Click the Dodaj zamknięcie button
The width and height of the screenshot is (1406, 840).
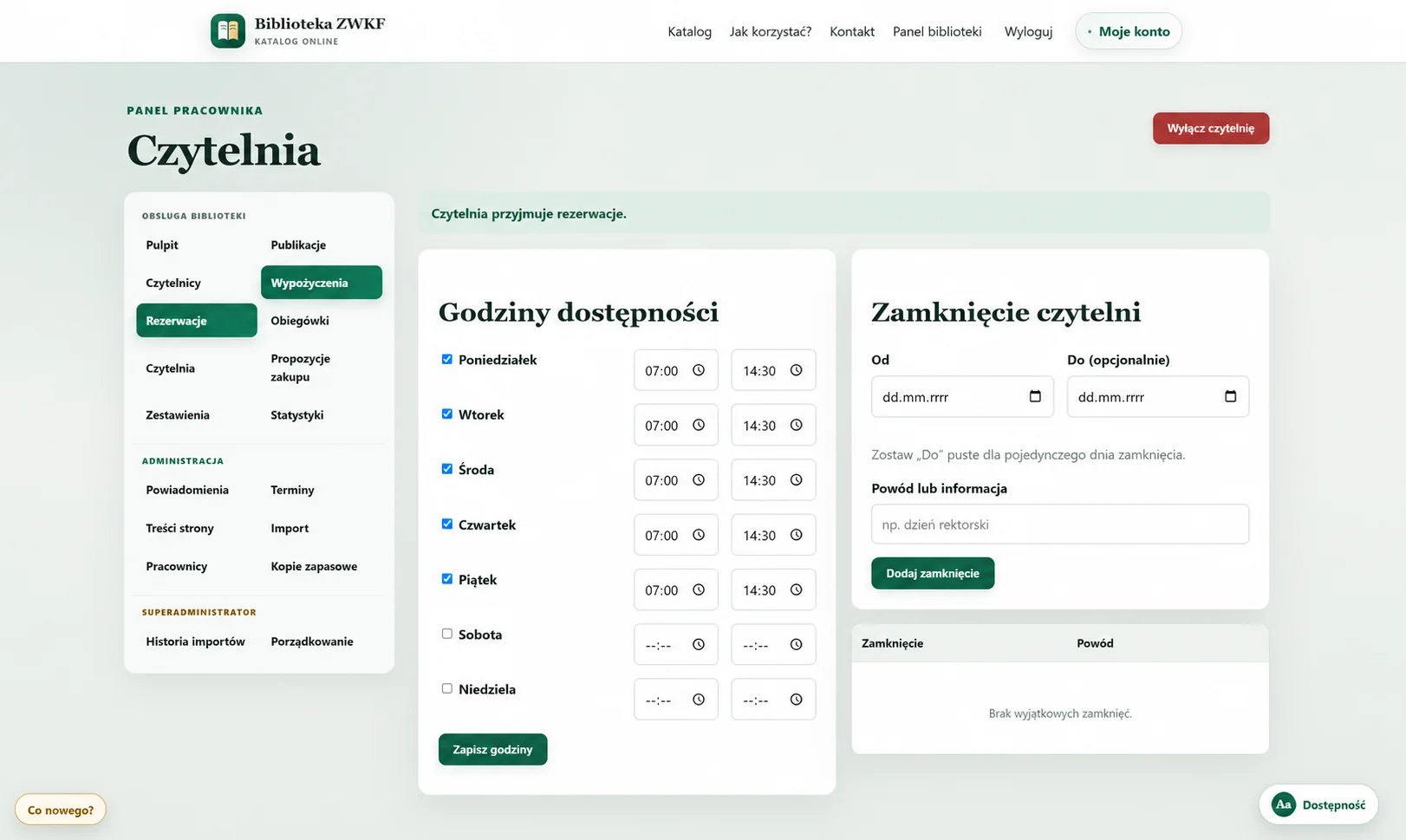coord(933,573)
